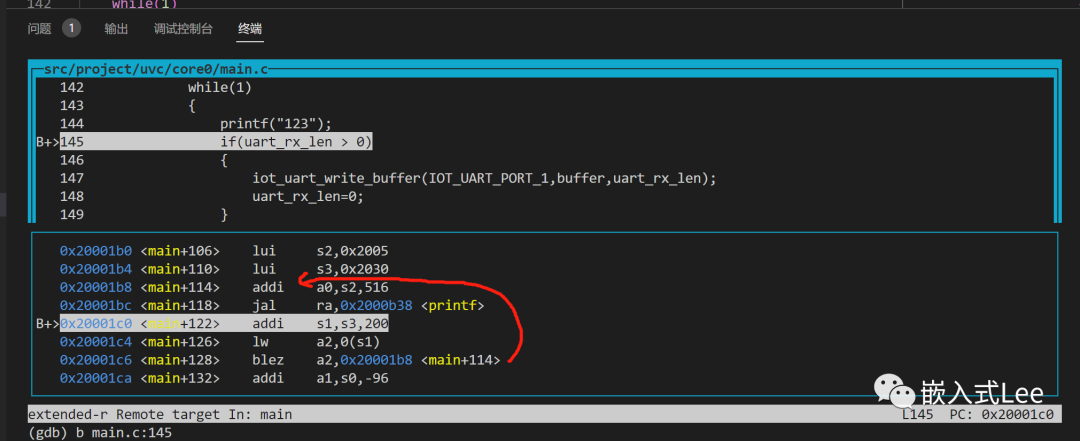Viewport: 1080px width, 441px height.
Task: Switch to the 输出 tab
Action: (x=116, y=29)
